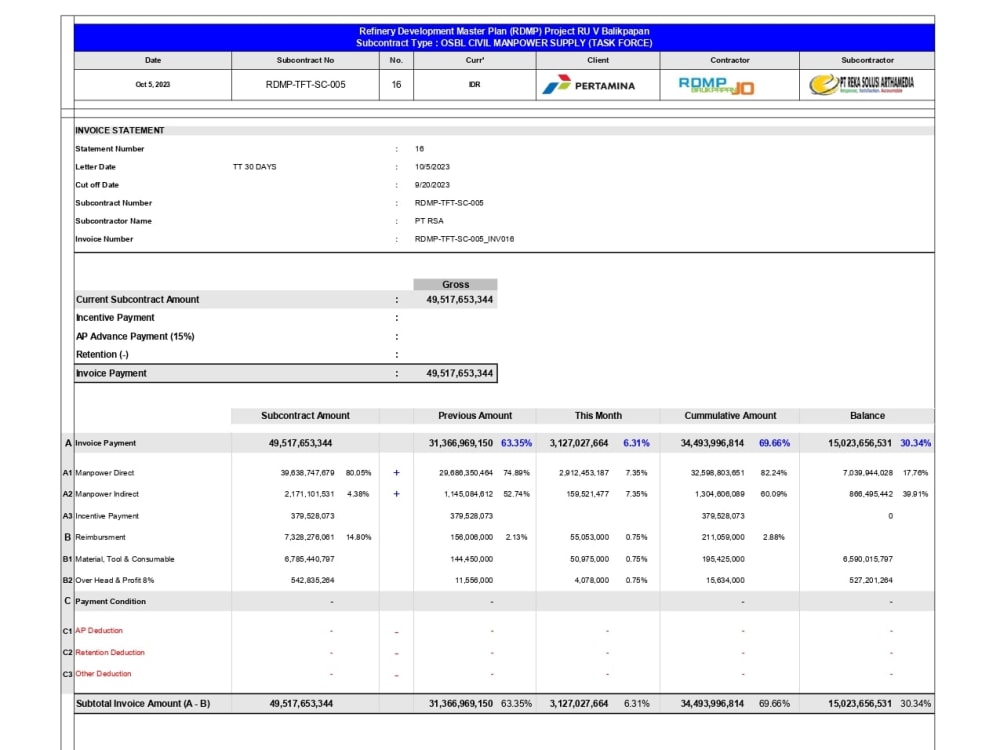Screen dimensions: 1000x750
Task: Select the '82.24%' cumulative percentage
Action: click(x=774, y=473)
